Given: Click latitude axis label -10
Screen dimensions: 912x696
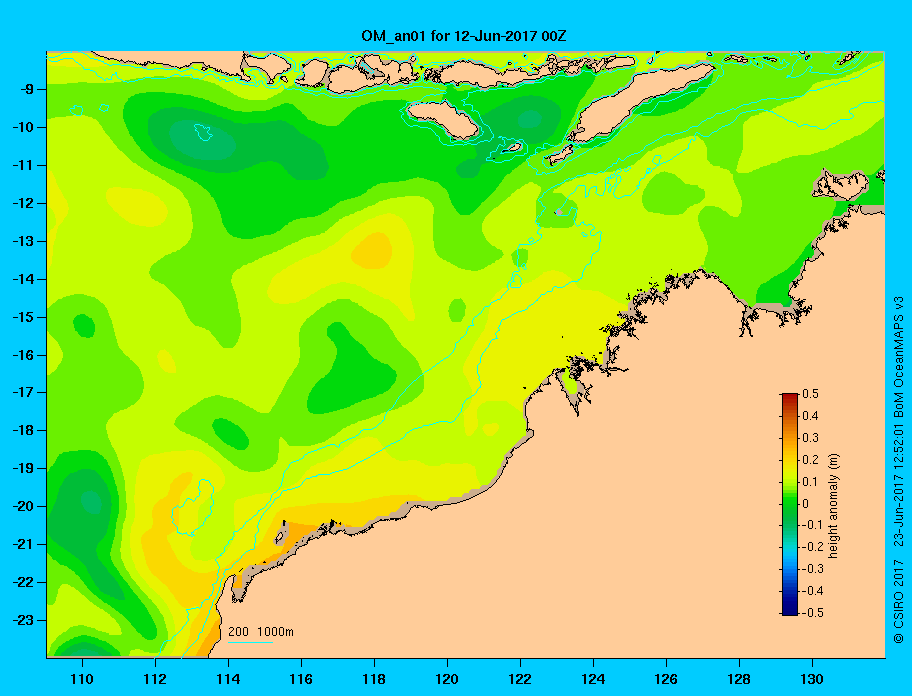Looking at the screenshot, I should 23,127.
